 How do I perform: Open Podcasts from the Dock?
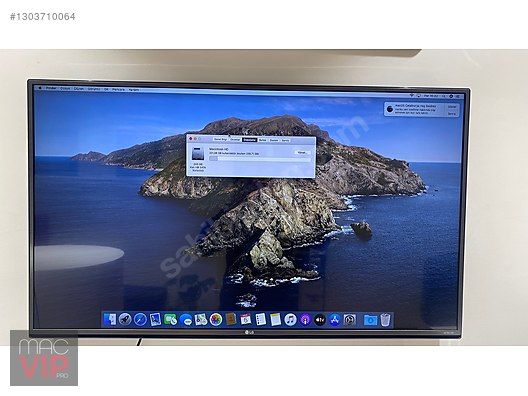click(305, 320)
